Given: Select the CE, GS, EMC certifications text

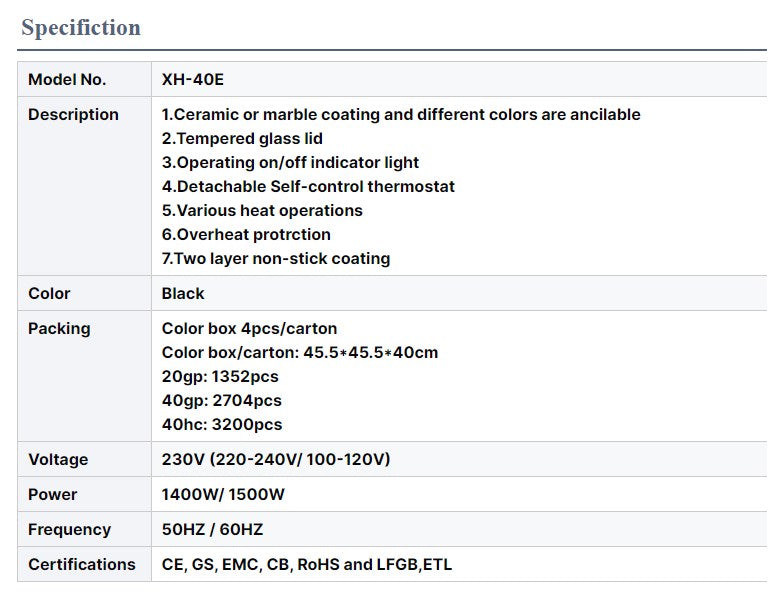Looking at the screenshot, I should pos(307,565).
